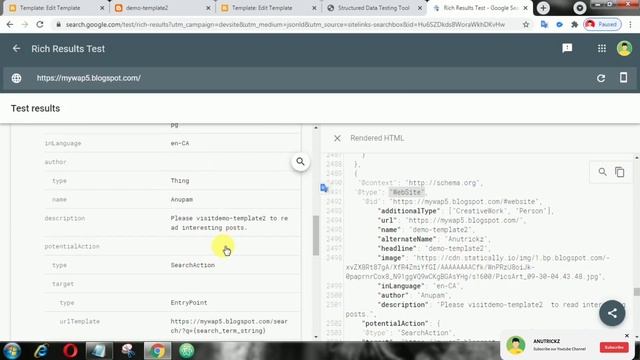Open the feedback icon in header
This screenshot has width=640, height=360.
(x=567, y=49)
